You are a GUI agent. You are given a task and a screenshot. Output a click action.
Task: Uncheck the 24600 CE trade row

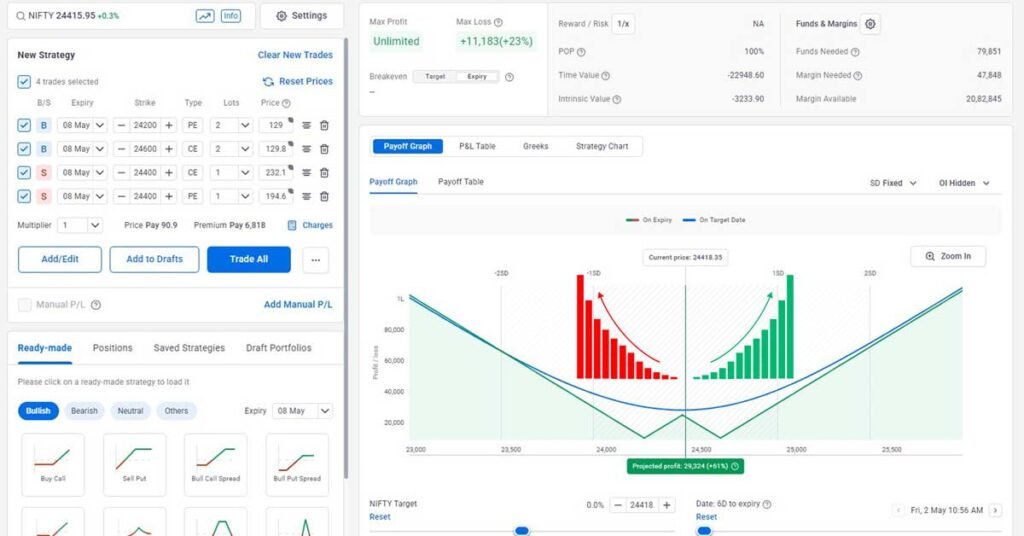pyautogui.click(x=24, y=149)
